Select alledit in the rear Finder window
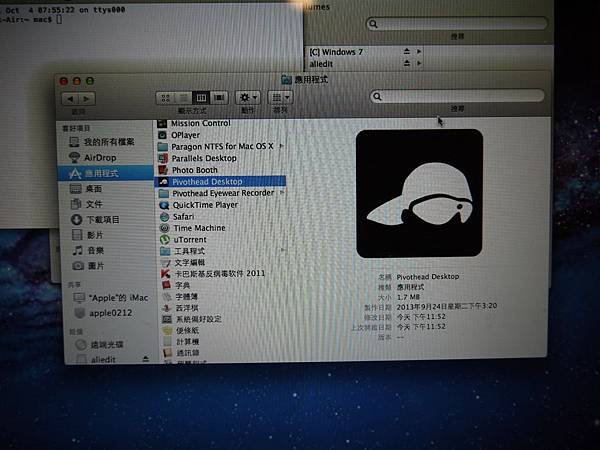 (x=321, y=64)
